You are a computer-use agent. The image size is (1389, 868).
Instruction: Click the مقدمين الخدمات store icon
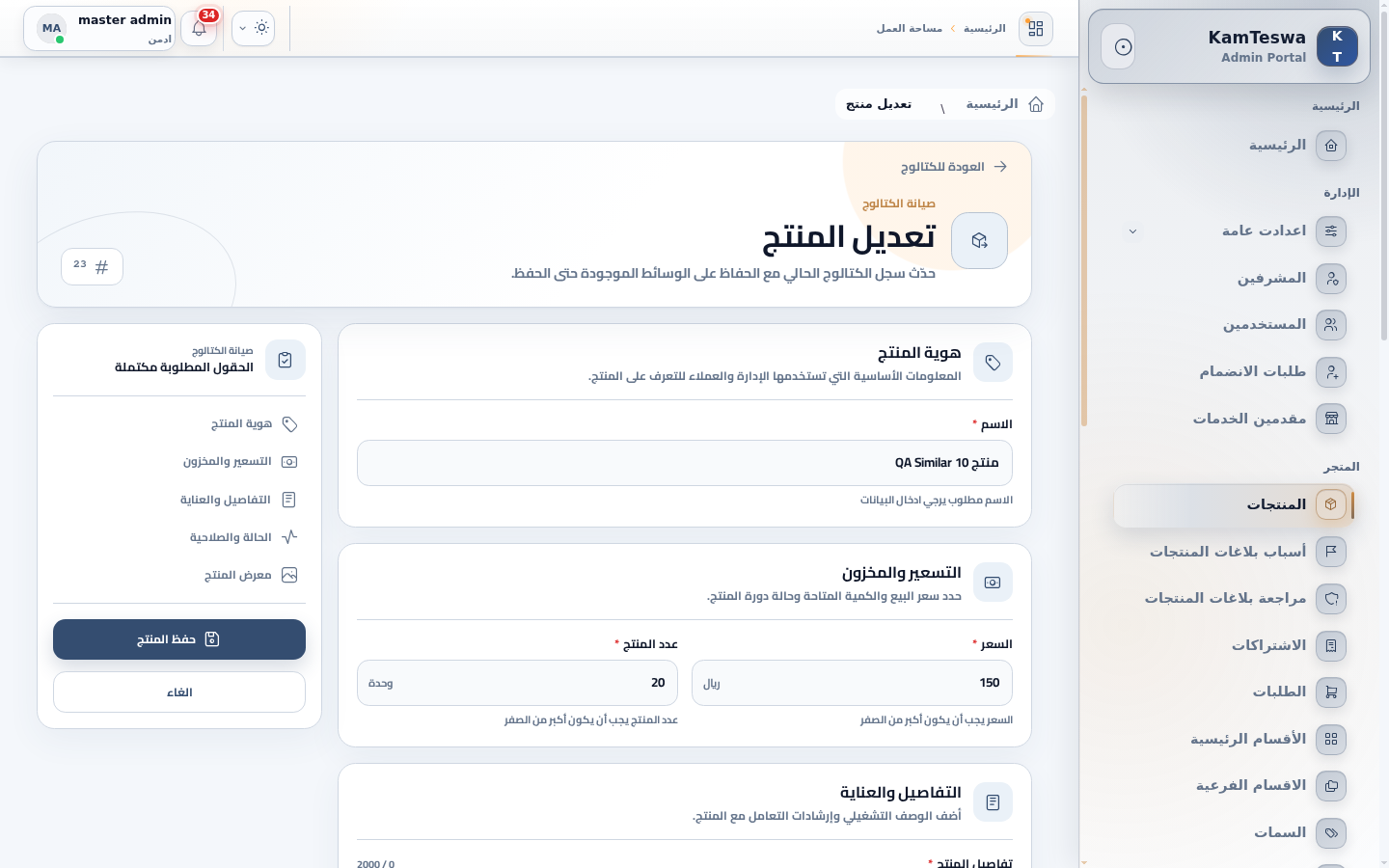tap(1331, 419)
